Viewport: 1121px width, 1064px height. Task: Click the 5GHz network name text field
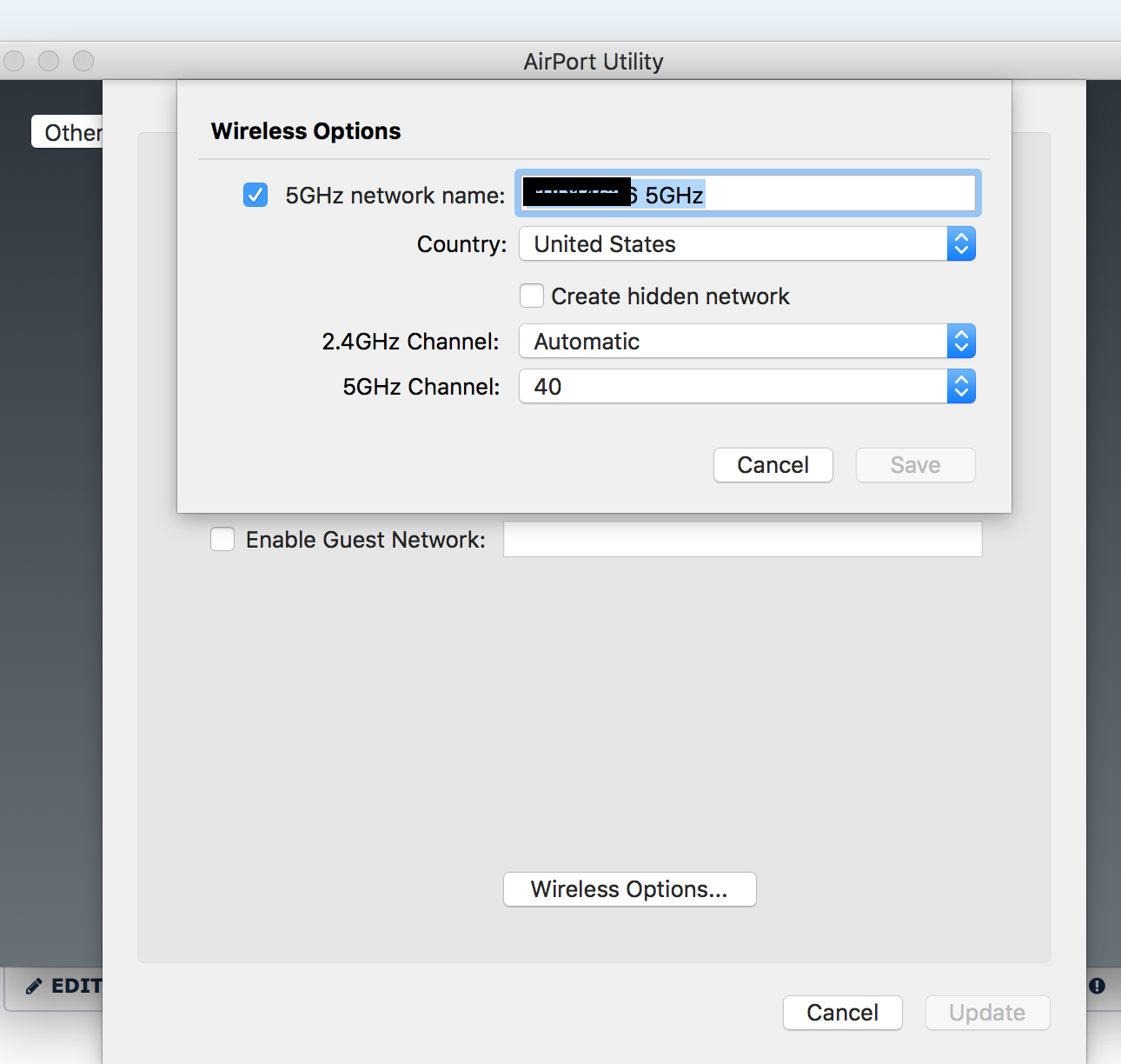tap(748, 193)
